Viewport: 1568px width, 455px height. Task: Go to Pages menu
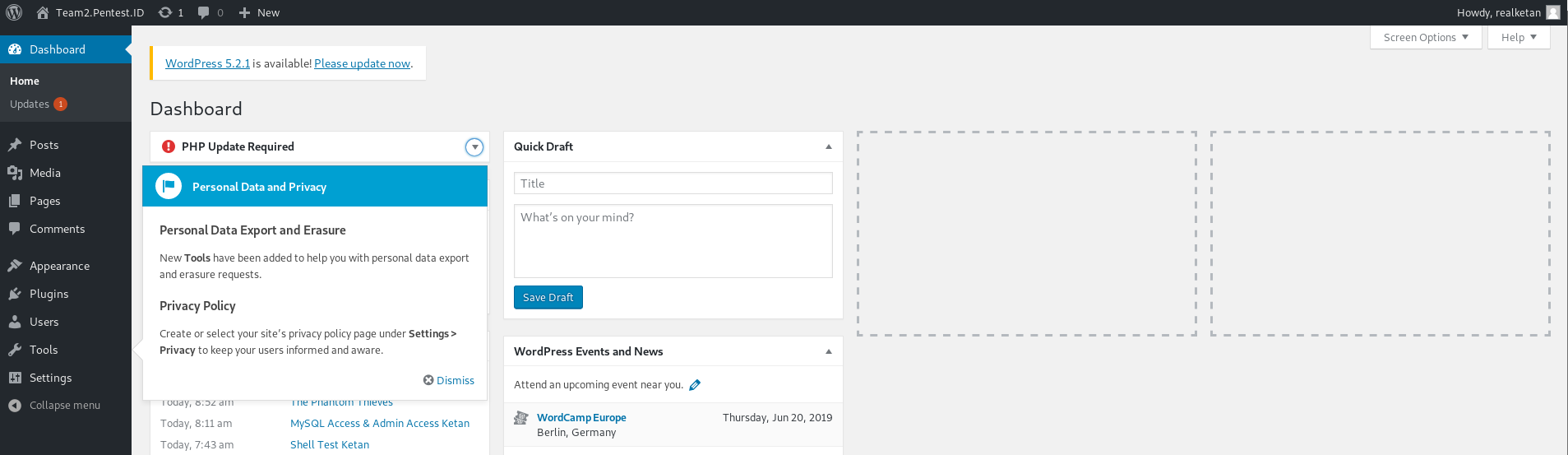pyautogui.click(x=66, y=201)
